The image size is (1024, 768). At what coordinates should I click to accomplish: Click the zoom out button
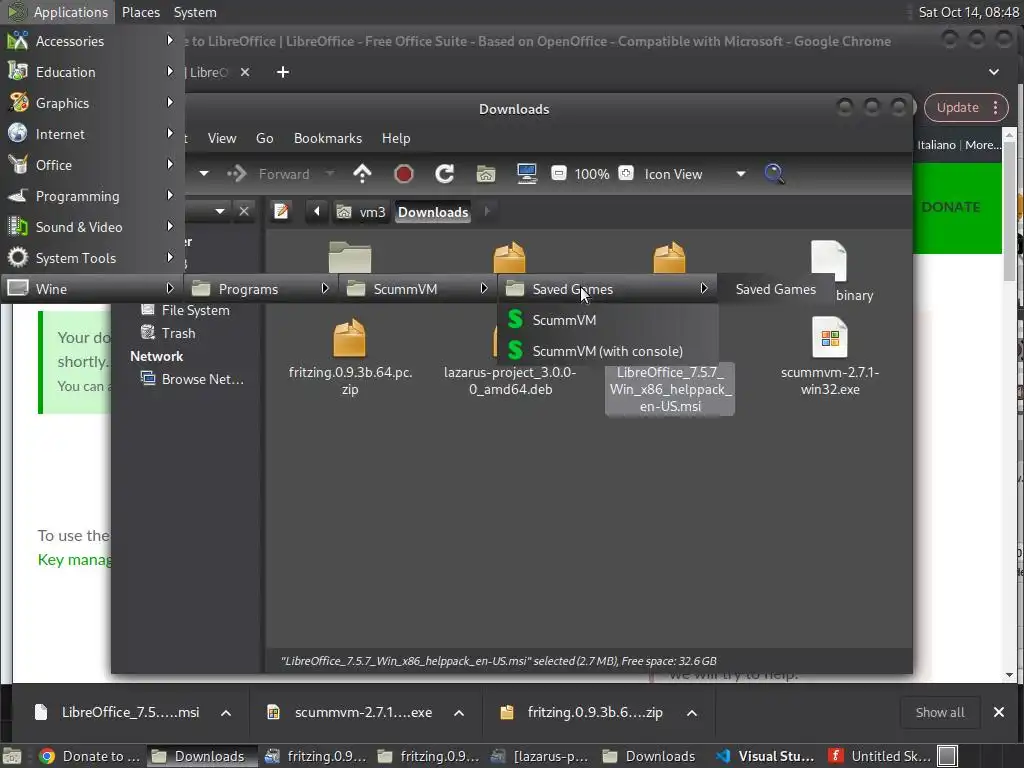(558, 174)
